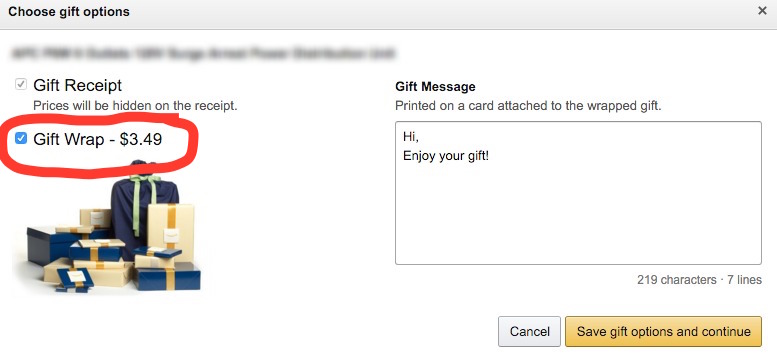
Task: Close the Choose gift options dialog
Action: (762, 11)
